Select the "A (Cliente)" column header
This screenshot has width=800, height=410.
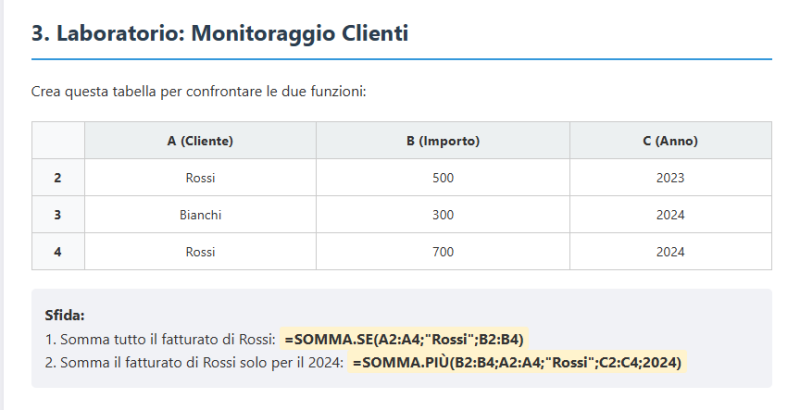pos(200,141)
